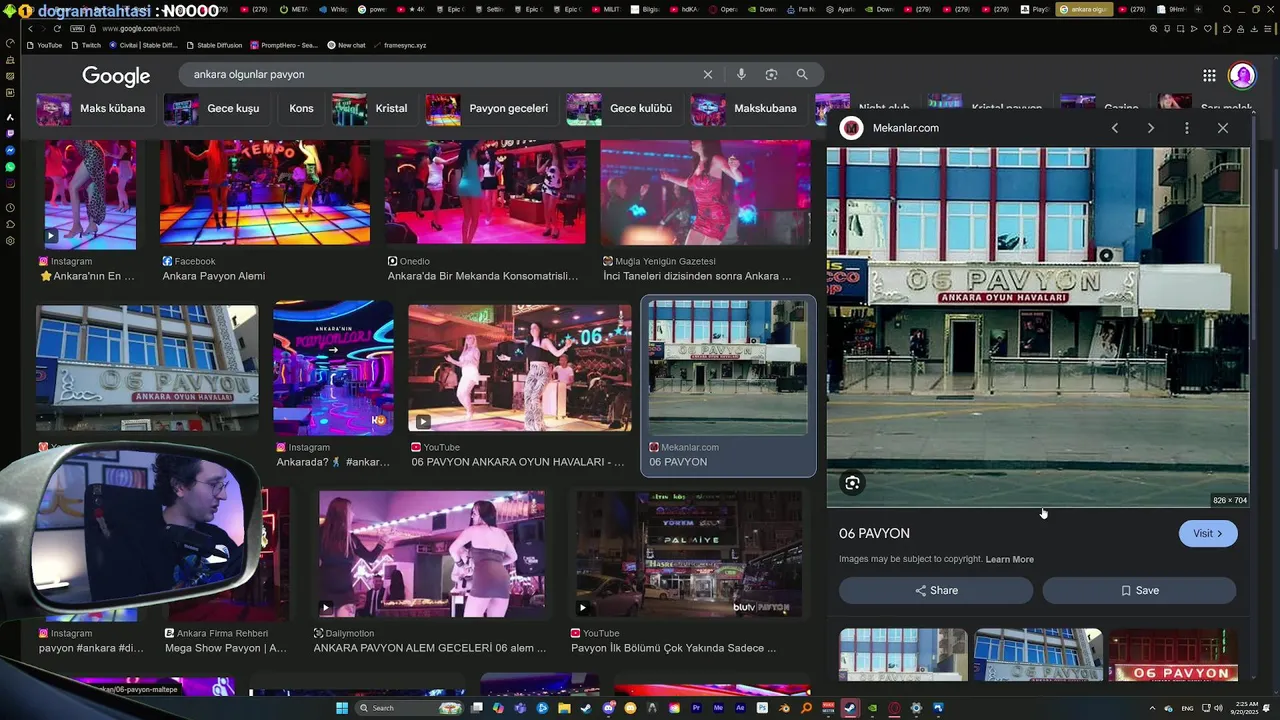The width and height of the screenshot is (1280, 720).
Task: Open File Explorer from the taskbar
Action: click(x=564, y=708)
